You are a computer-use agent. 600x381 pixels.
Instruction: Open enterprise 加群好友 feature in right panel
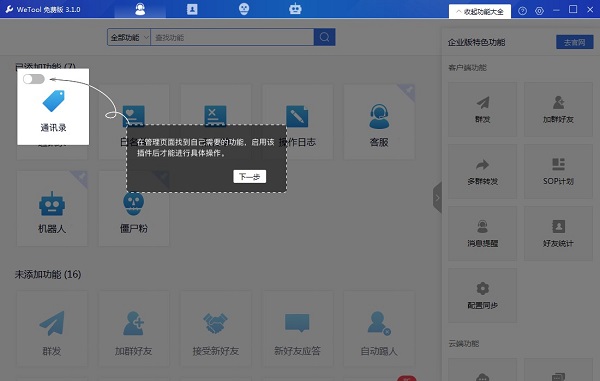point(558,109)
